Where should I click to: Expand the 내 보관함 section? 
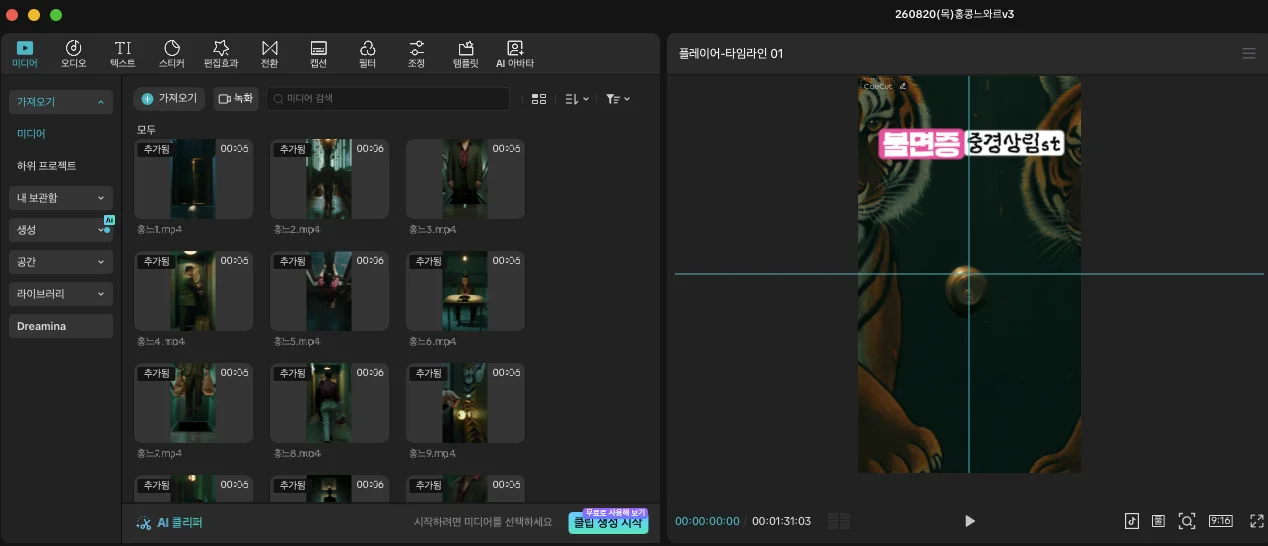click(61, 198)
